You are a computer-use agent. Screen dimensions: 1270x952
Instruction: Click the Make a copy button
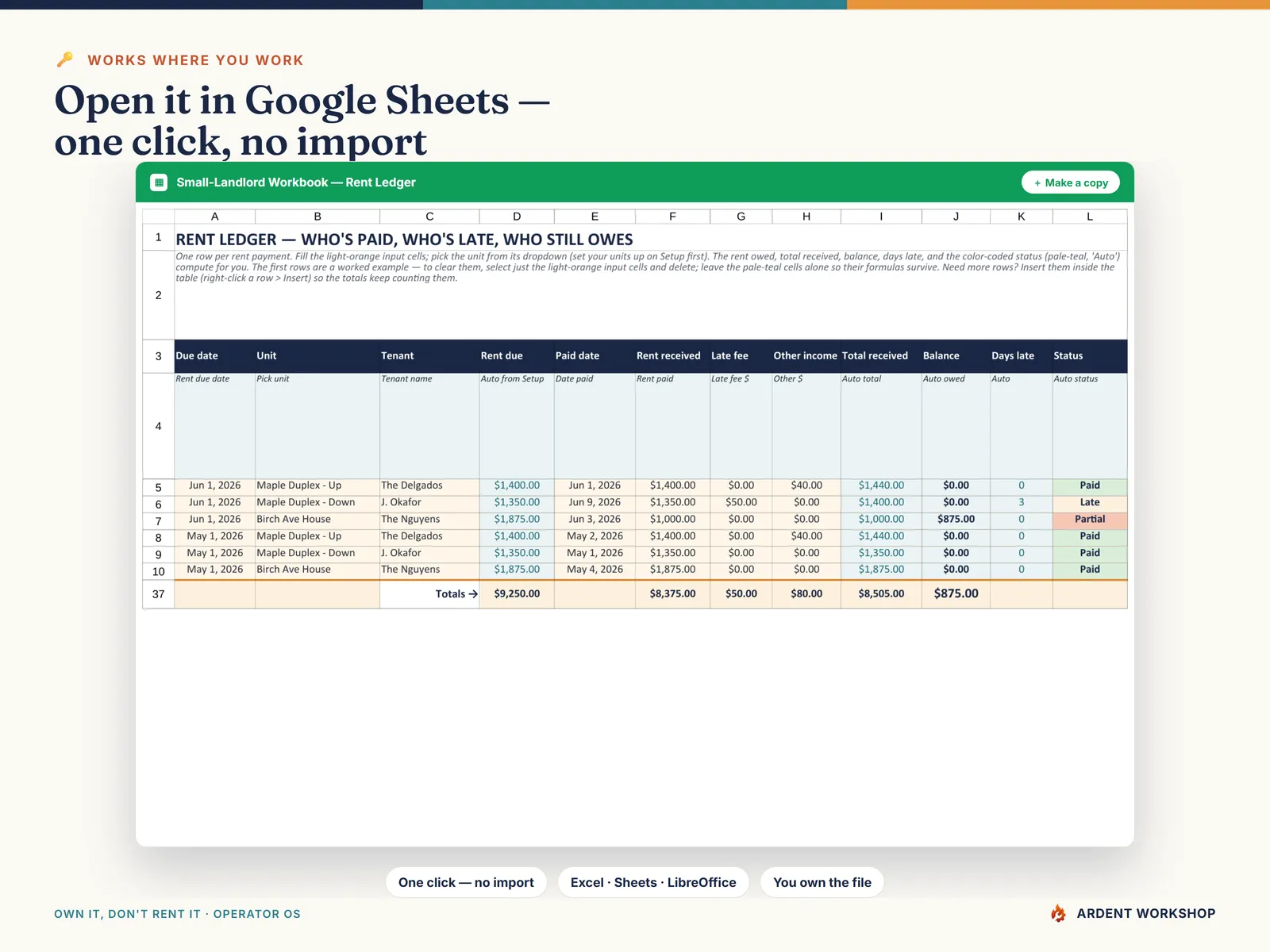[x=1071, y=182]
